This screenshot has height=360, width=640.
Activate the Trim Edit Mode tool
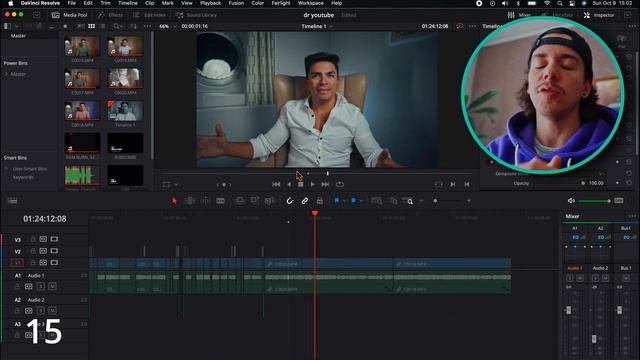point(189,201)
